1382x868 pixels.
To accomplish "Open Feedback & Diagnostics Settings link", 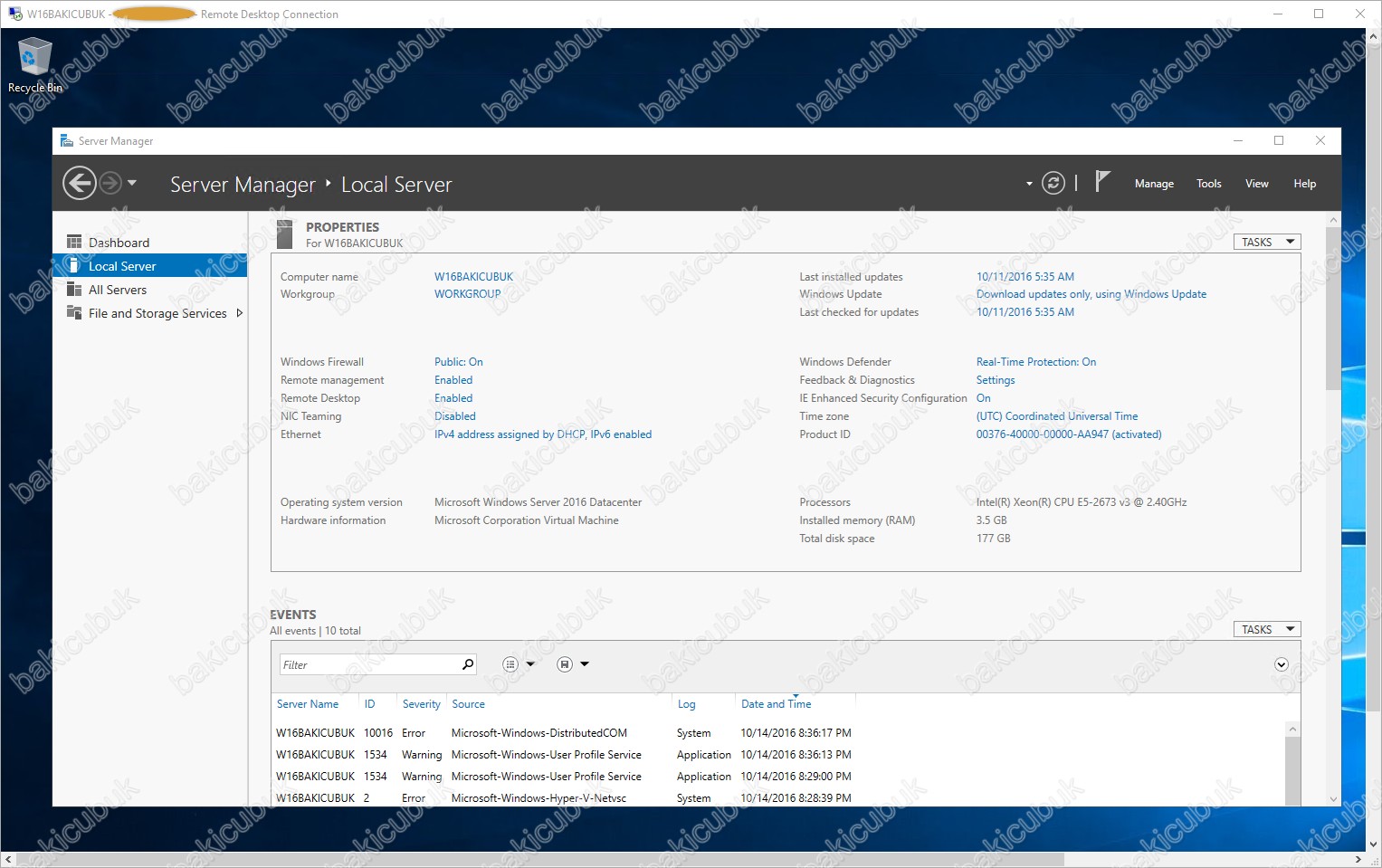I will click(x=996, y=380).
